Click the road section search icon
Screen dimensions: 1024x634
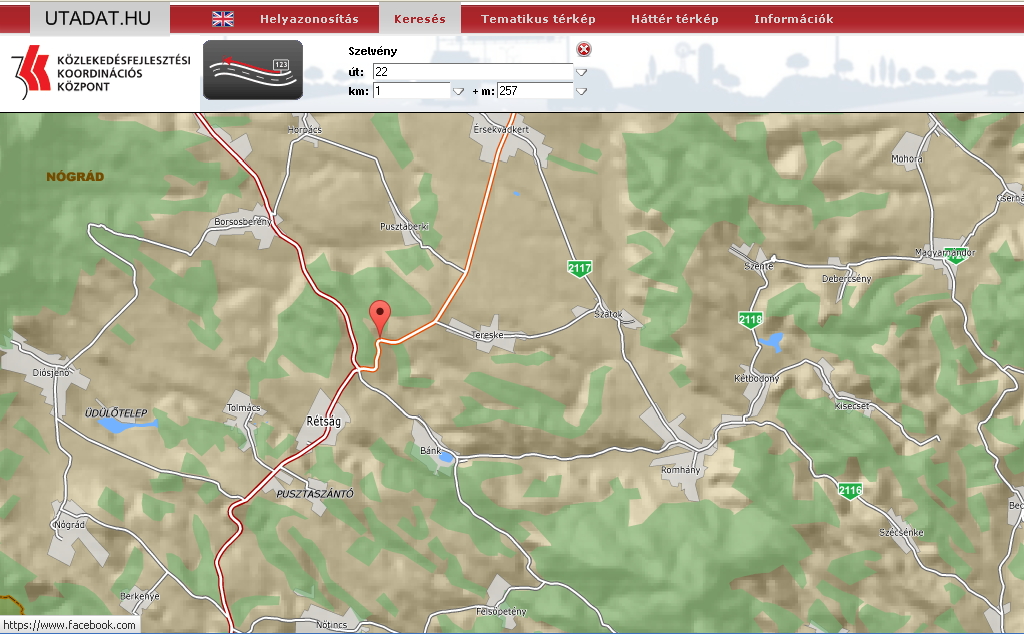[253, 71]
